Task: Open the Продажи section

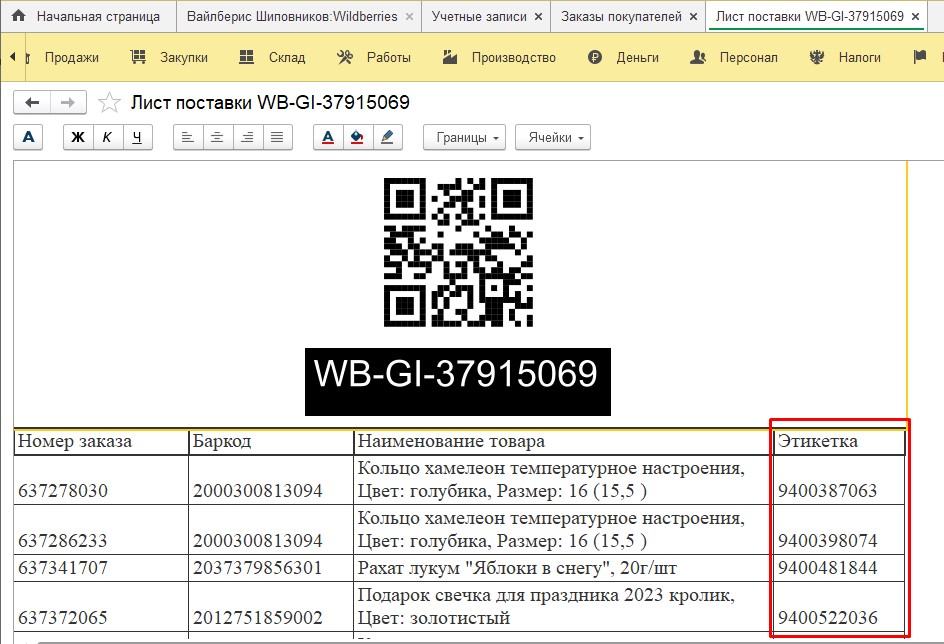Action: click(72, 58)
